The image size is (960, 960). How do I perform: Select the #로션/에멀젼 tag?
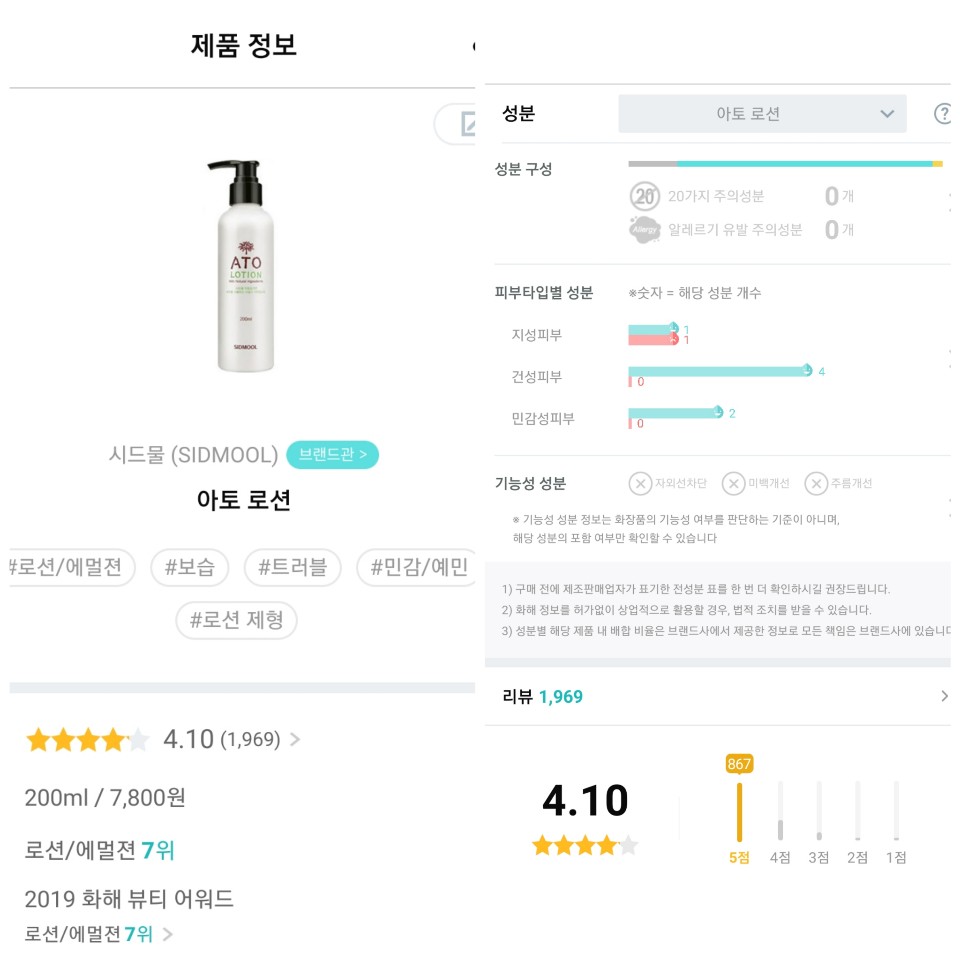pos(66,567)
